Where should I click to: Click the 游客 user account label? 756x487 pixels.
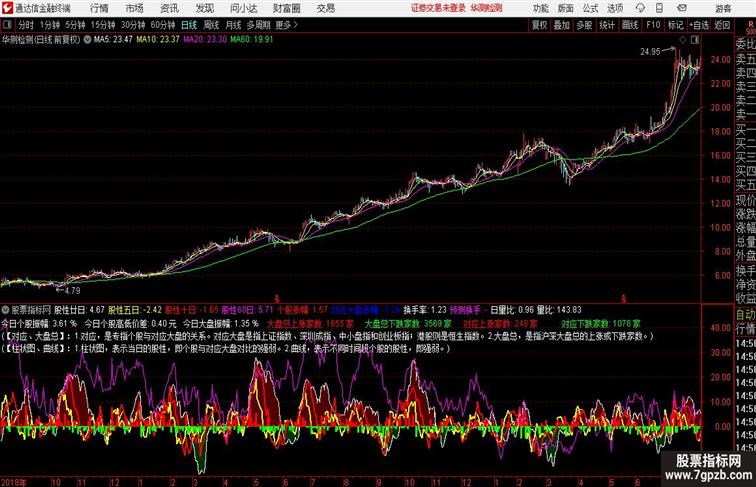click(723, 8)
